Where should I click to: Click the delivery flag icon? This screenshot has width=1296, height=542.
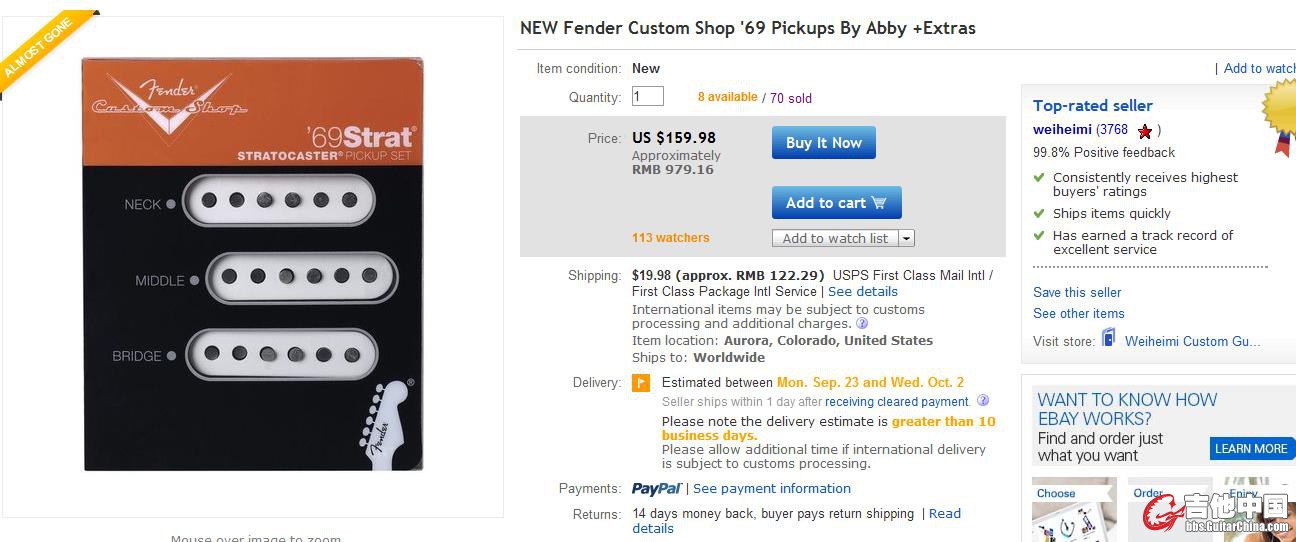click(641, 383)
